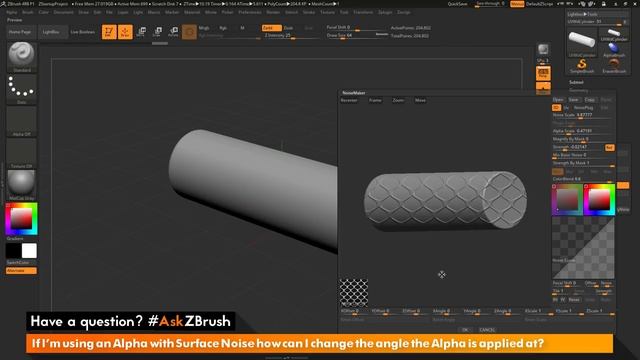Image resolution: width=640 pixels, height=360 pixels.
Task: Adjust the ColorBlend slider
Action: [583, 180]
